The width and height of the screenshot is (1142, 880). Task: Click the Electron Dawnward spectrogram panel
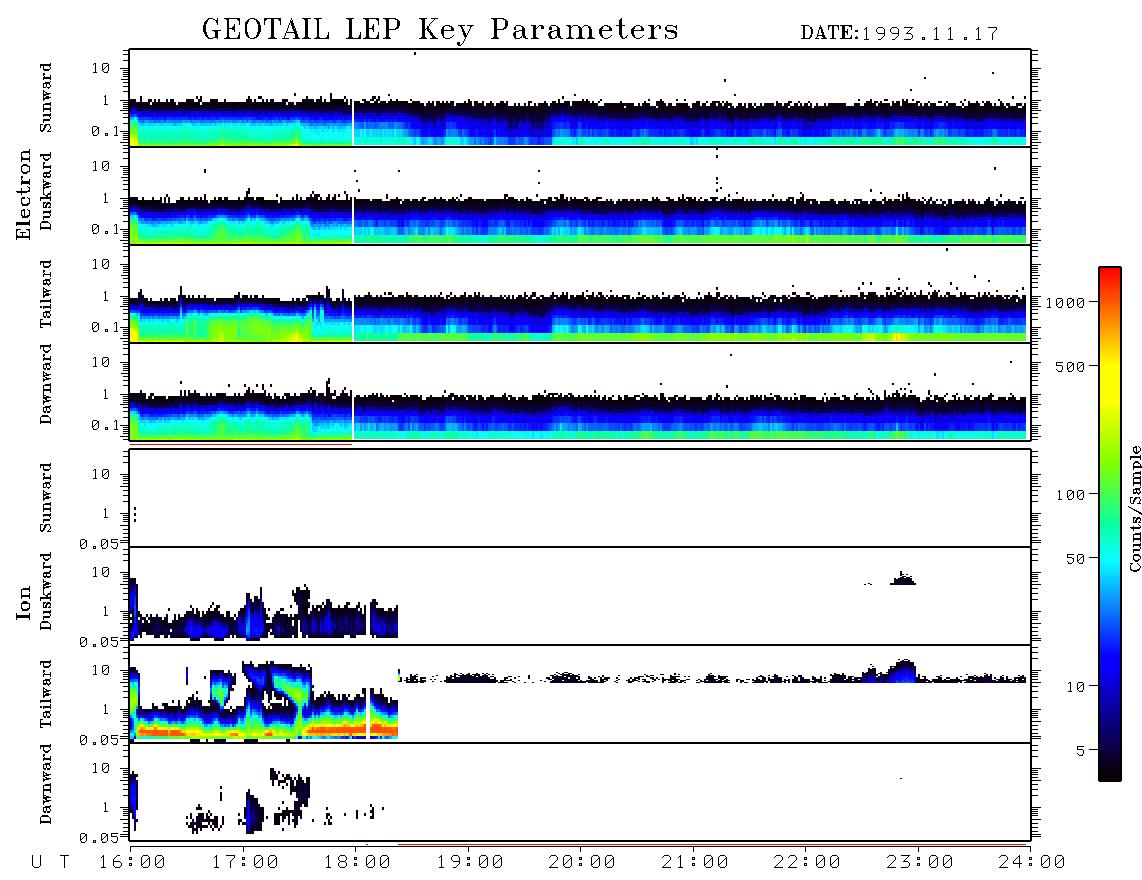(x=580, y=391)
